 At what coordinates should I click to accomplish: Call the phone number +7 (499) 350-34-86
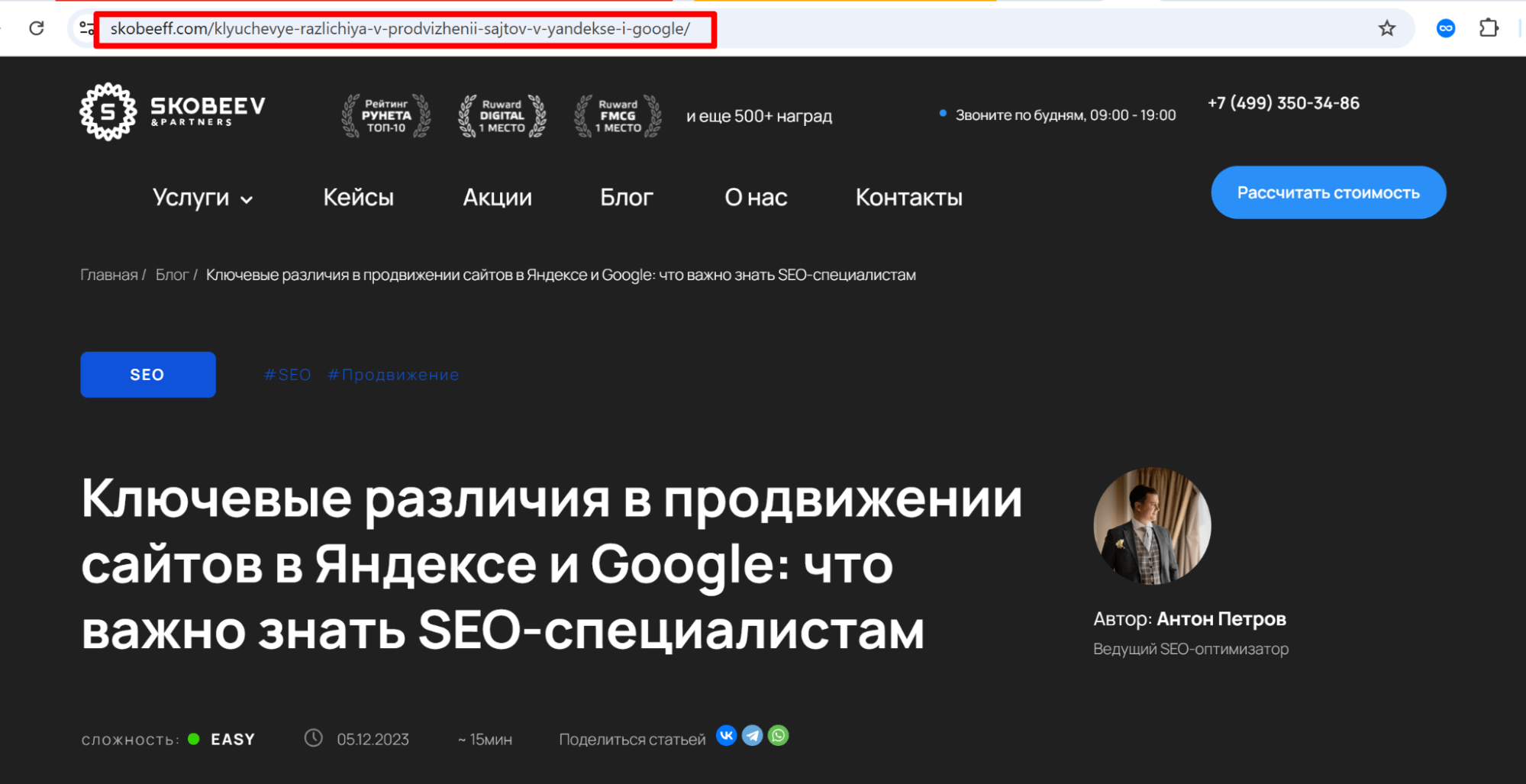1283,103
